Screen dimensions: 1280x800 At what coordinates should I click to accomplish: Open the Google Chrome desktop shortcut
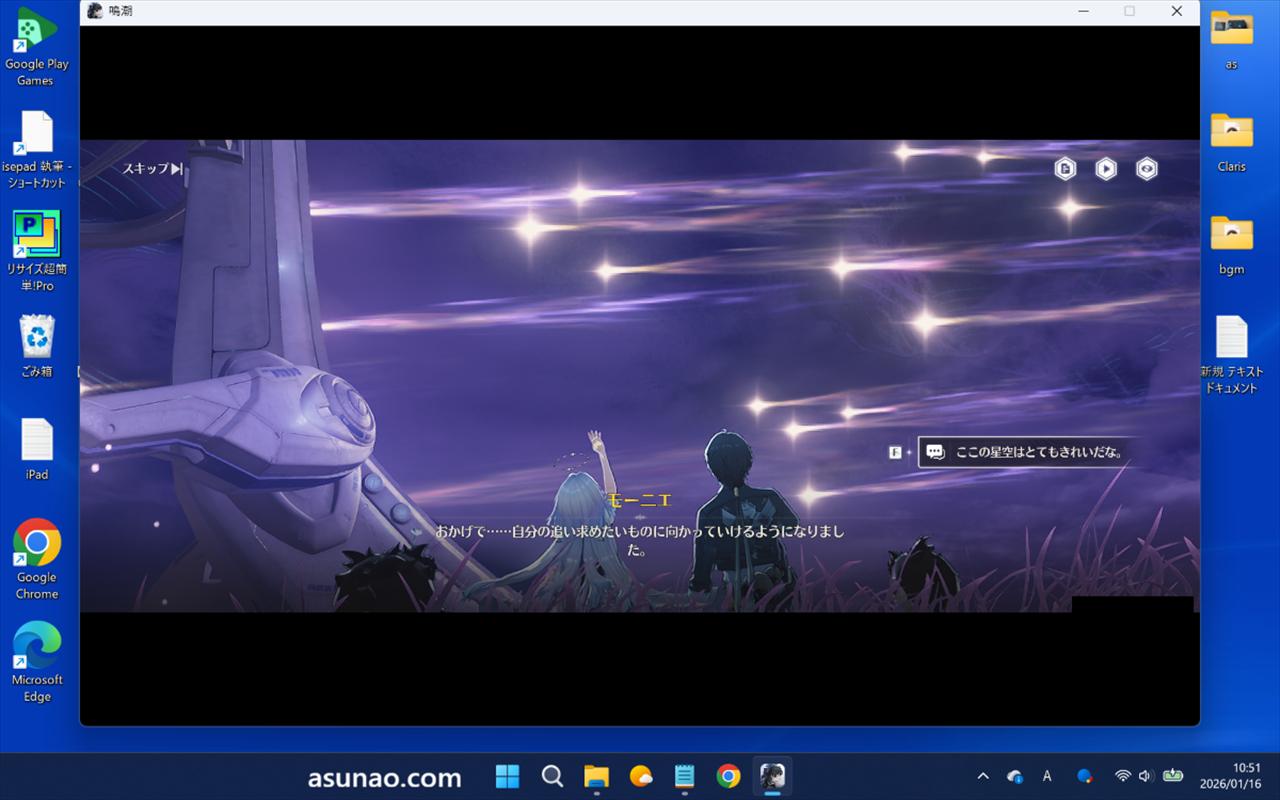pyautogui.click(x=37, y=558)
